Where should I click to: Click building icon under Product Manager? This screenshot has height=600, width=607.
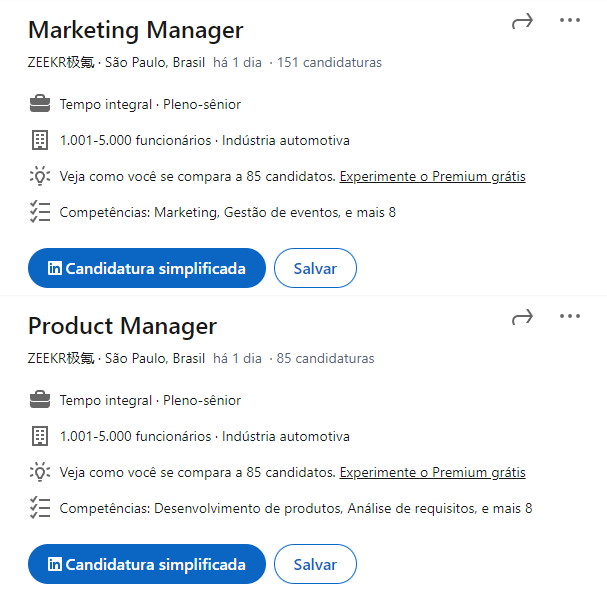pos(40,436)
